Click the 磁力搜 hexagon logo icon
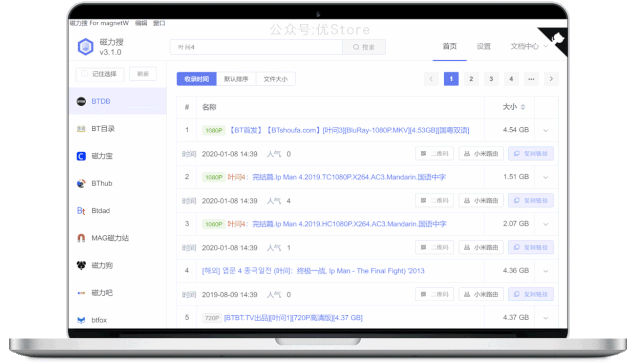The width and height of the screenshot is (639, 364). click(x=86, y=46)
